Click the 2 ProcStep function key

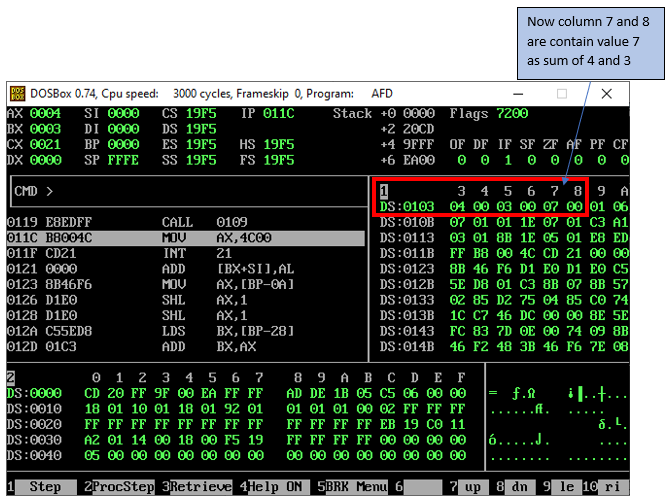pyautogui.click(x=119, y=487)
